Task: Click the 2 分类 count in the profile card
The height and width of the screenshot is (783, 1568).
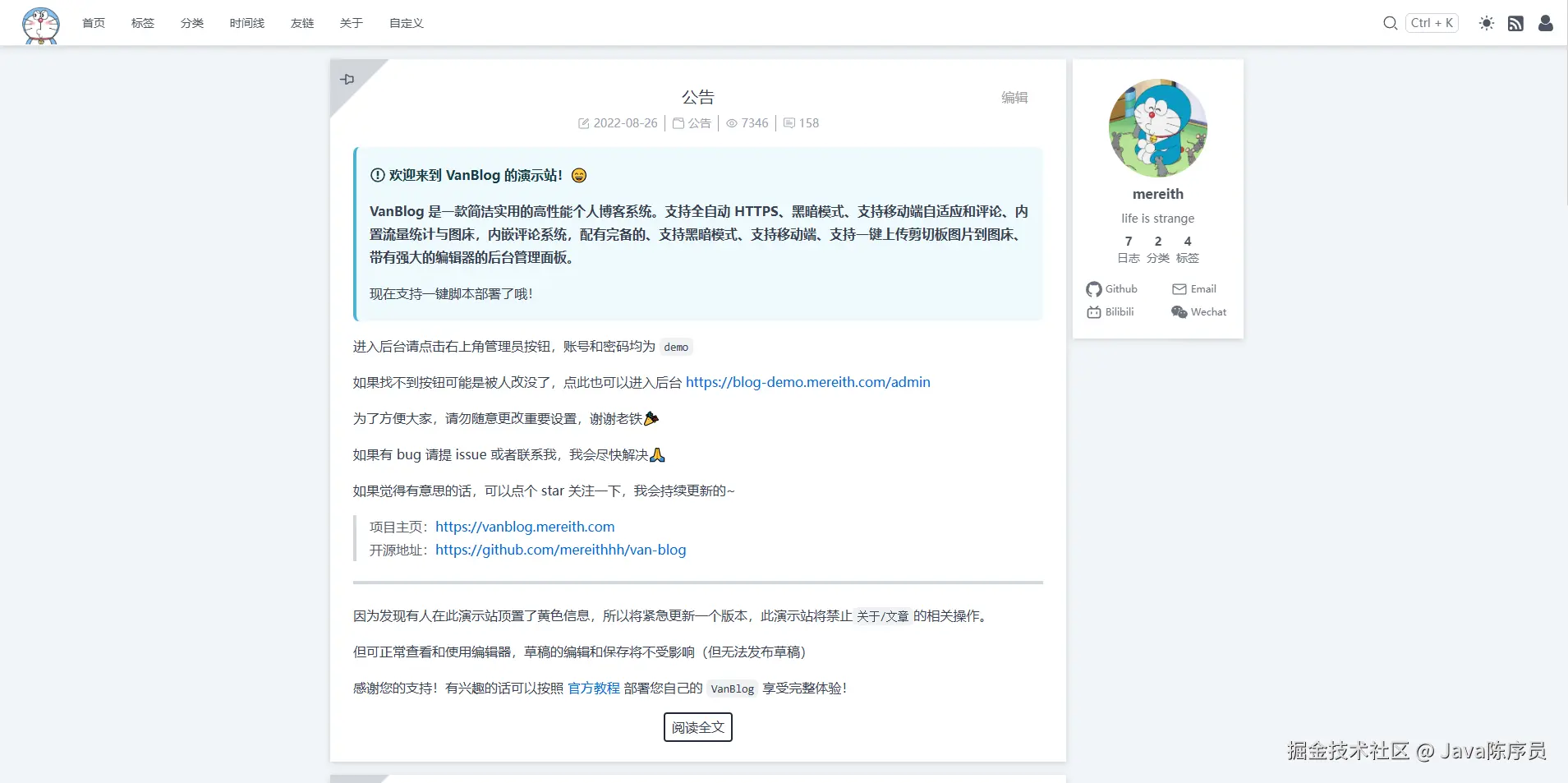Action: click(1158, 249)
